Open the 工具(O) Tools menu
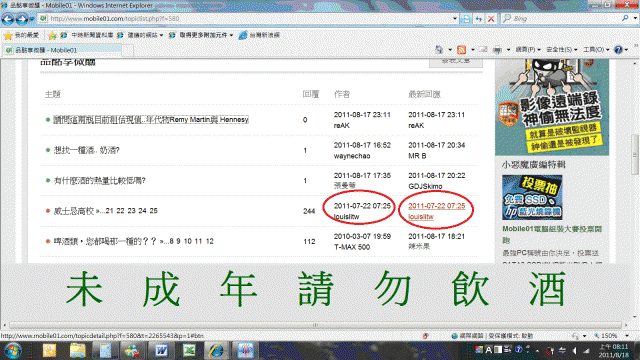The image size is (640, 360). pos(596,50)
